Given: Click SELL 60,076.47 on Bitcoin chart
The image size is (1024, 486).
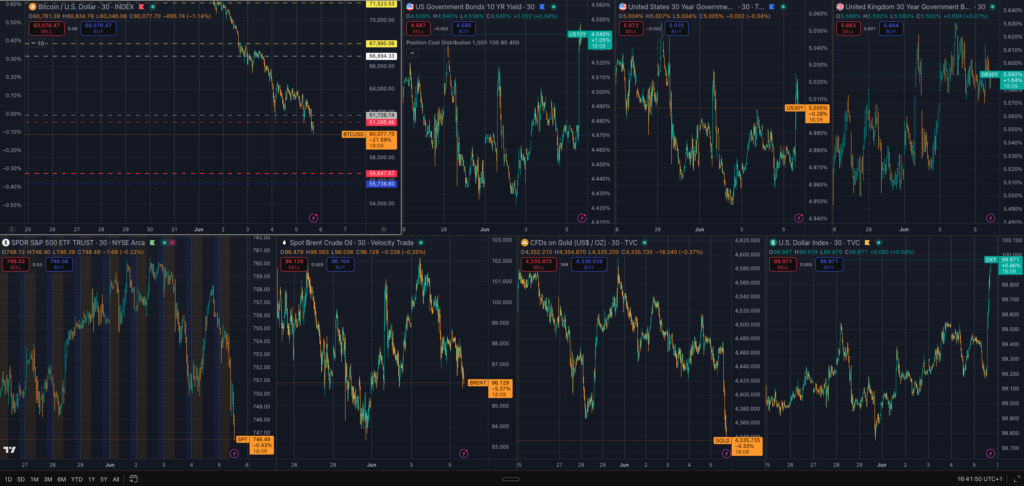Looking at the screenshot, I should click(46, 27).
